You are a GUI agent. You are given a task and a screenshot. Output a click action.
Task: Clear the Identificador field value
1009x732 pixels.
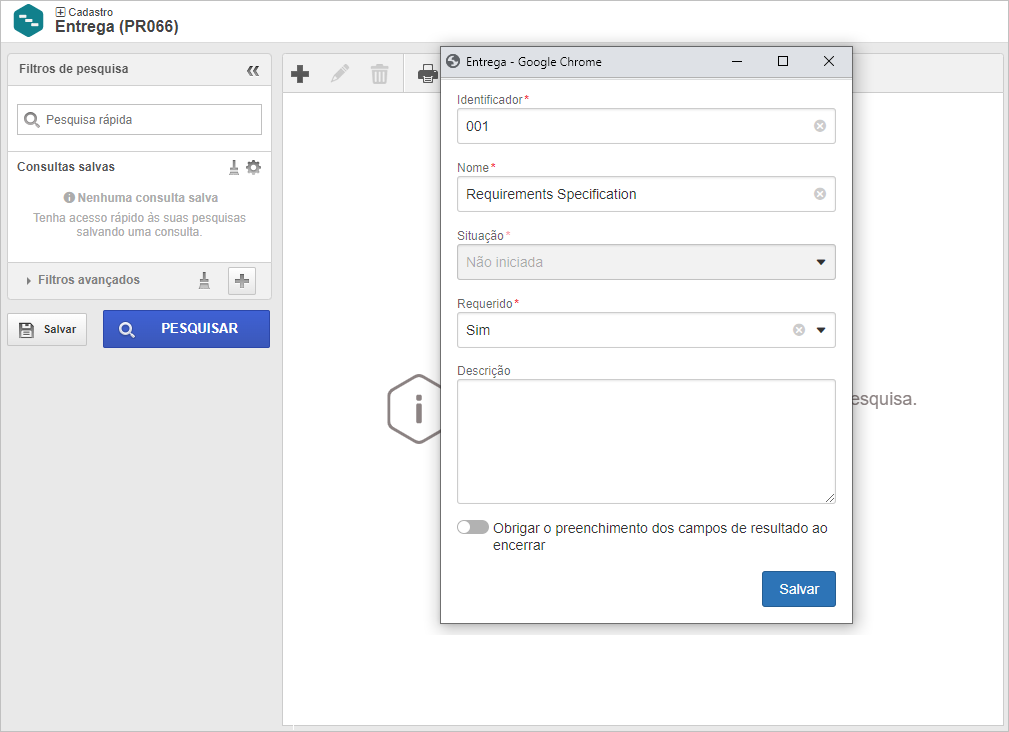point(820,126)
